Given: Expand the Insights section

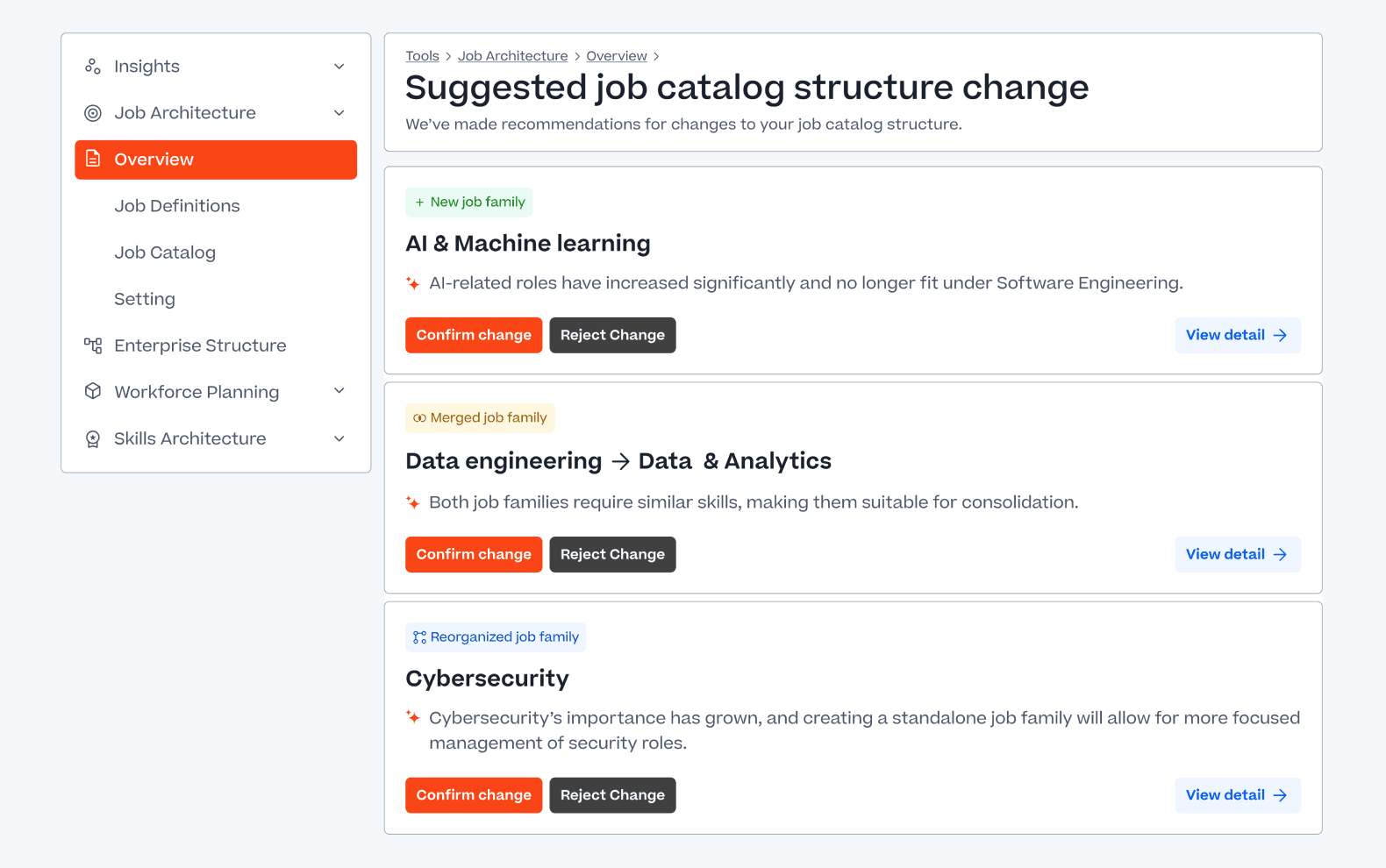Looking at the screenshot, I should pos(339,66).
